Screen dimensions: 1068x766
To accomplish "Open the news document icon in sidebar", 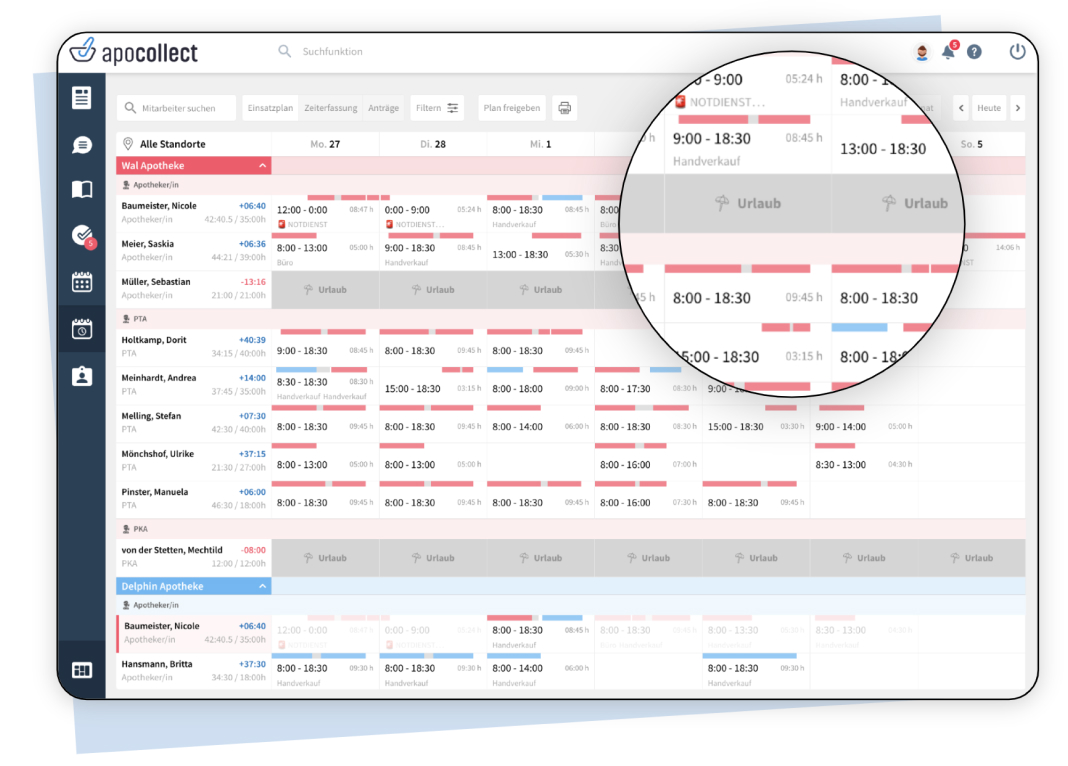I will coord(82,98).
